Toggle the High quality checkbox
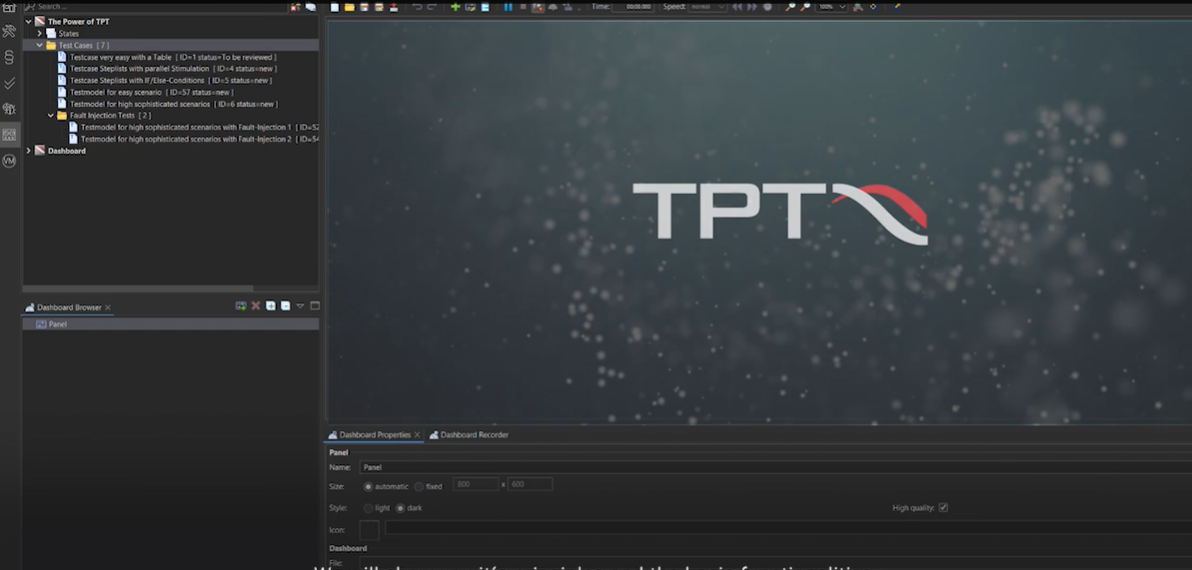The height and width of the screenshot is (570, 1192). [943, 508]
